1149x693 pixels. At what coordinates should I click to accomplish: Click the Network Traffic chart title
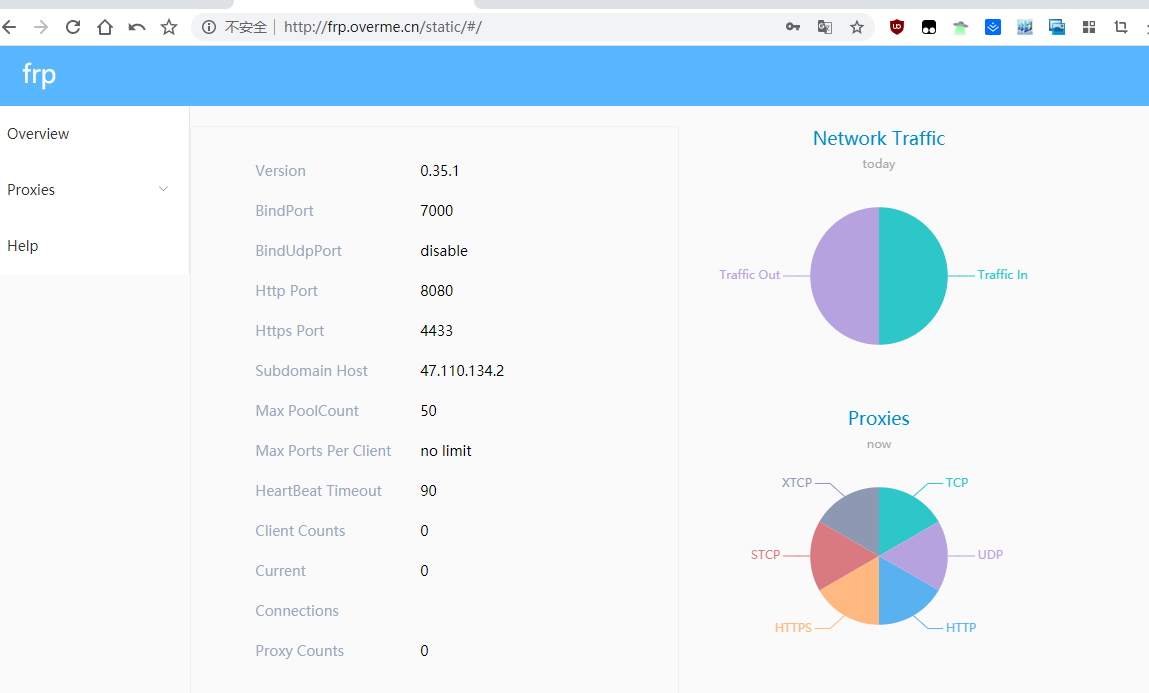coord(879,138)
